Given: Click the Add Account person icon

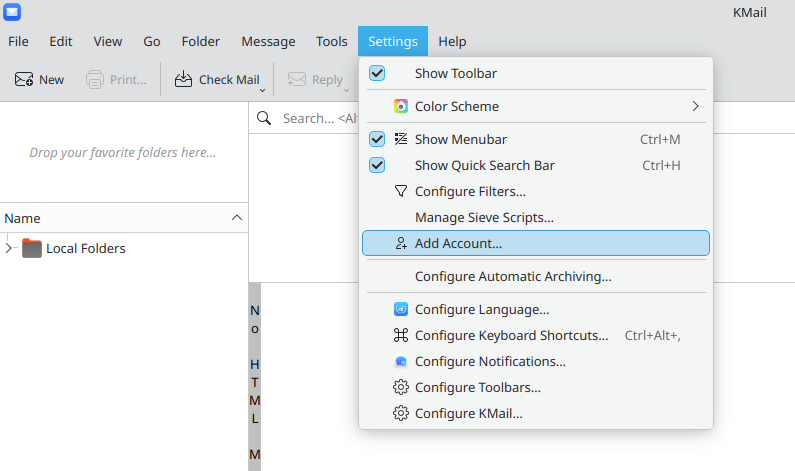Looking at the screenshot, I should [401, 243].
